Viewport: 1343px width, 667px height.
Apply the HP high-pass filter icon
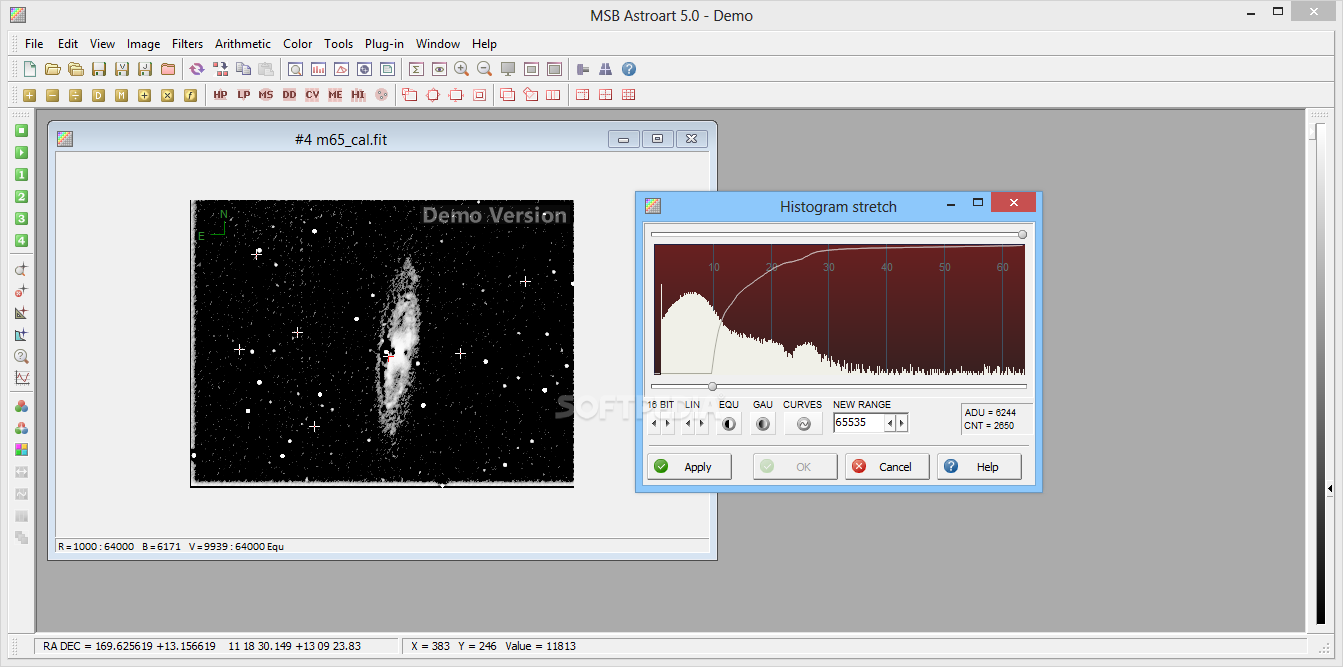221,95
